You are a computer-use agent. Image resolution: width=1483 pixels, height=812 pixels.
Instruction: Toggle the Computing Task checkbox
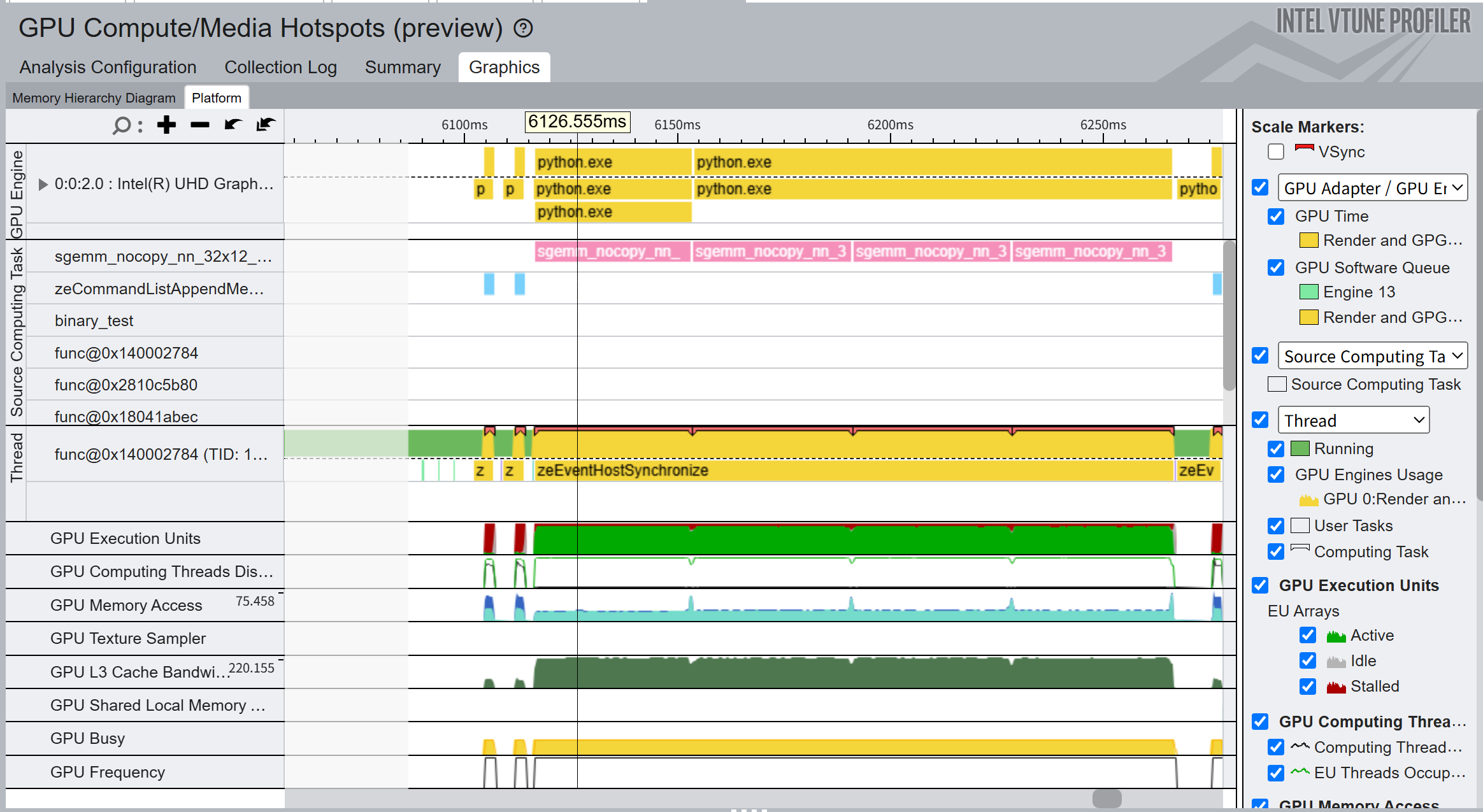pyautogui.click(x=1276, y=552)
